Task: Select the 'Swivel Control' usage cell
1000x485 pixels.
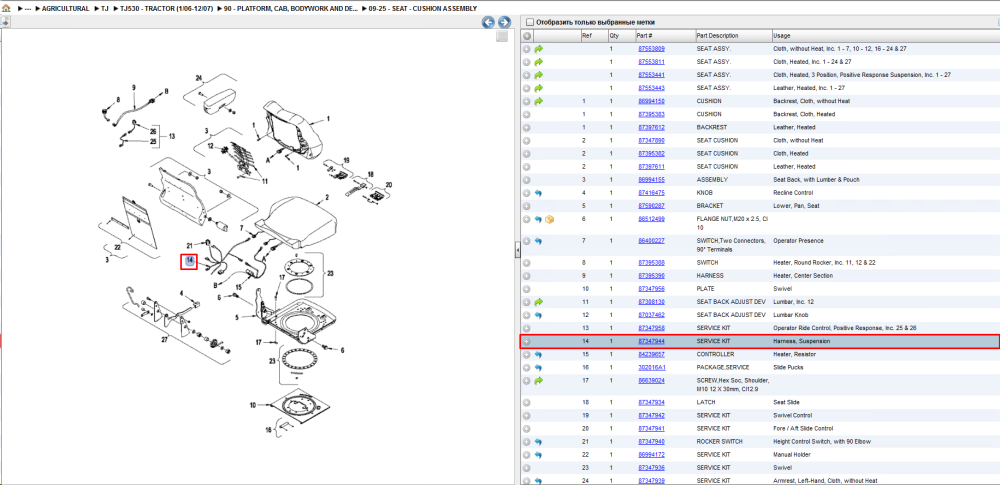Action: 791,415
